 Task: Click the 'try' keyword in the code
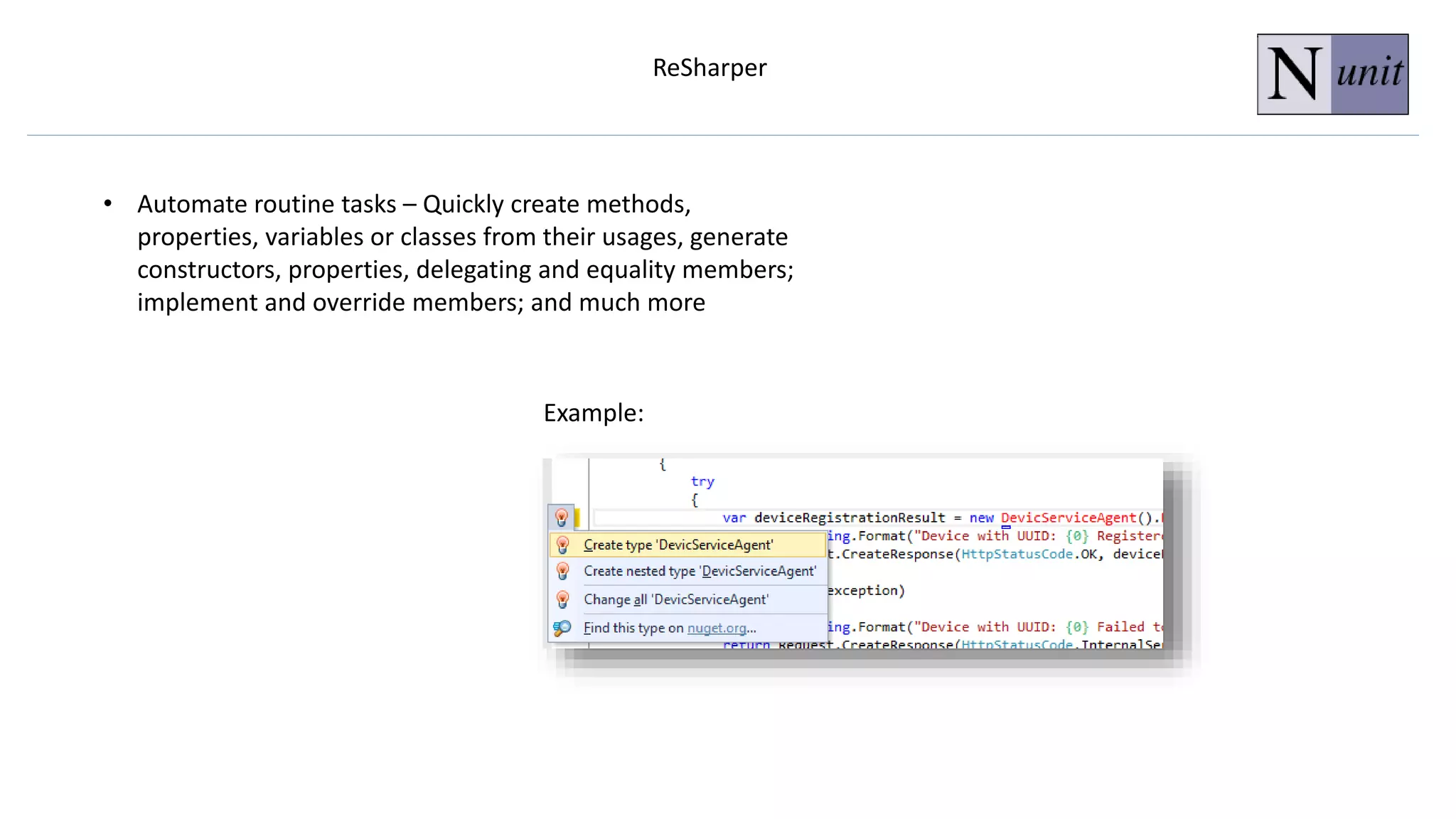[702, 481]
